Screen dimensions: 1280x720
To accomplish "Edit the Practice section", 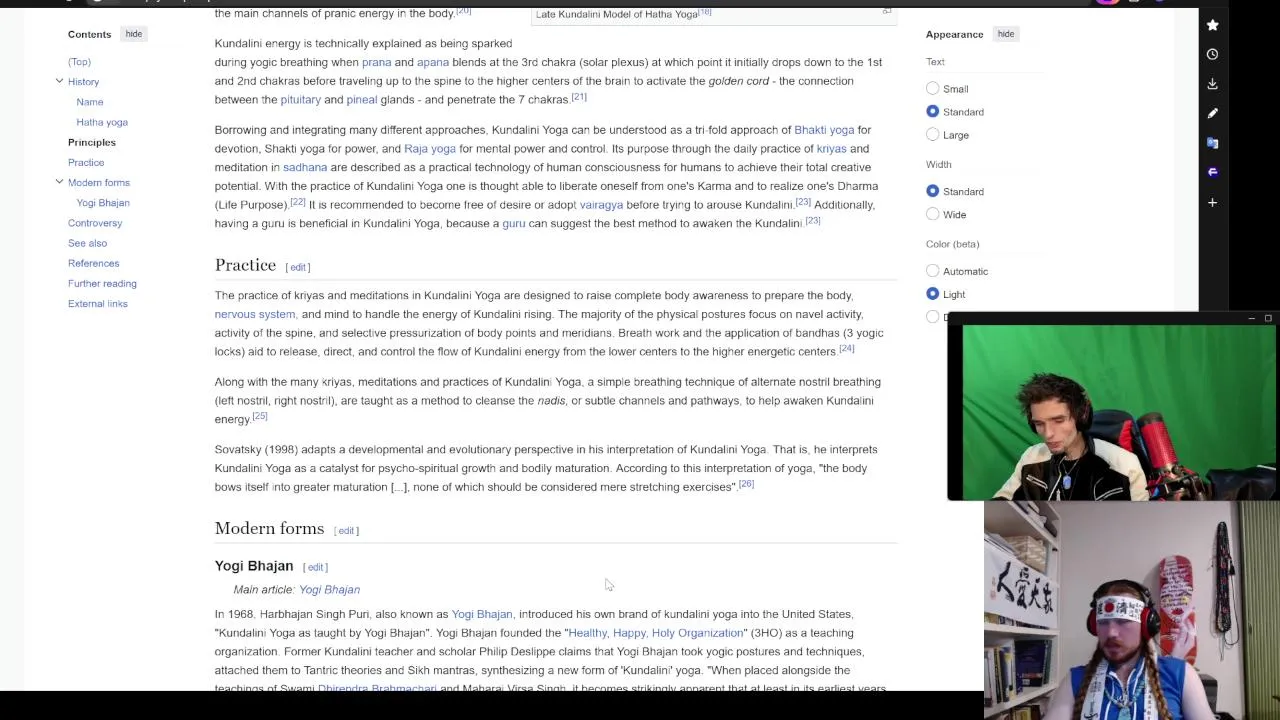I will (x=298, y=267).
